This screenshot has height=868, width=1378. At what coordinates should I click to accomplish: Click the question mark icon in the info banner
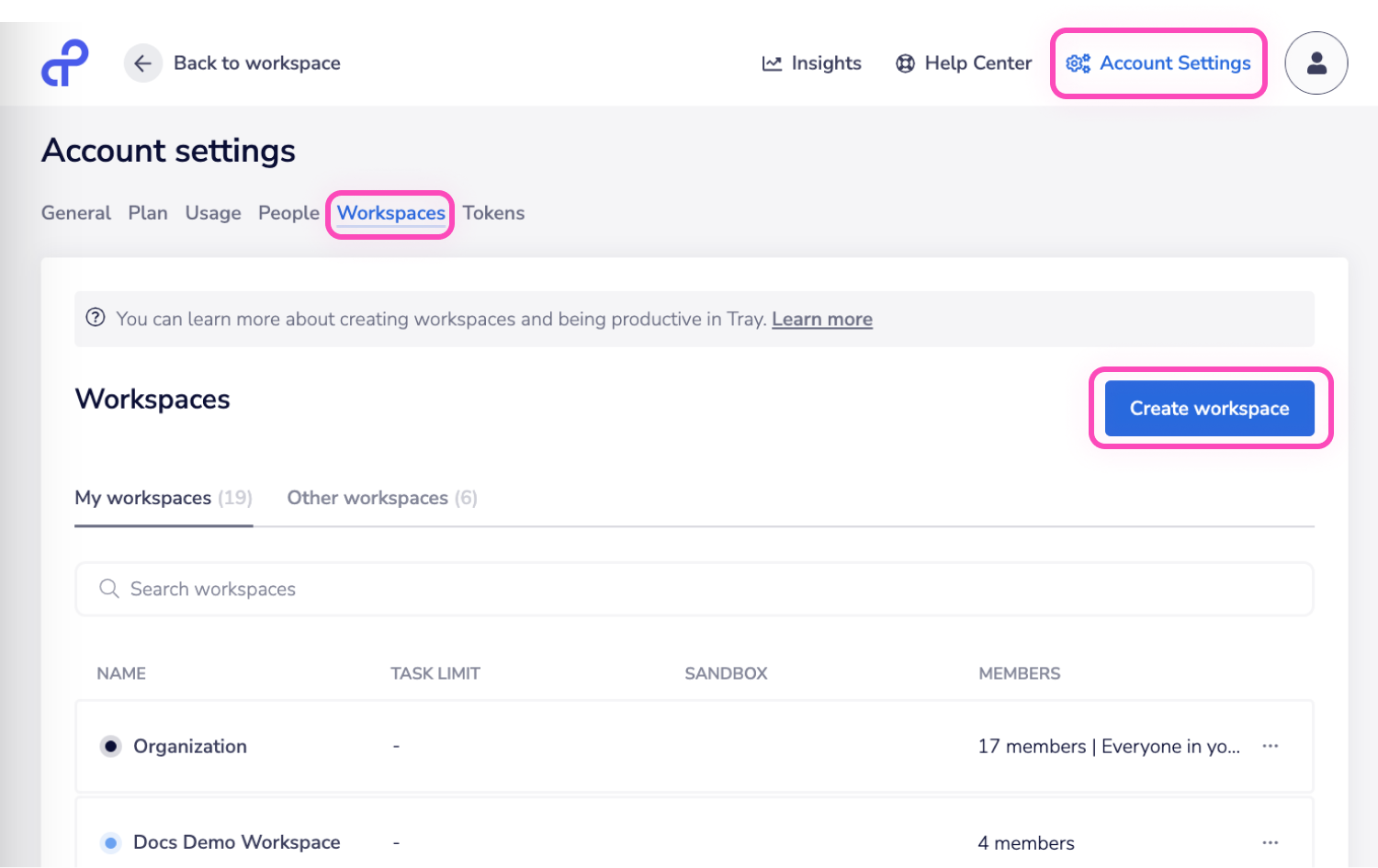coord(96,317)
